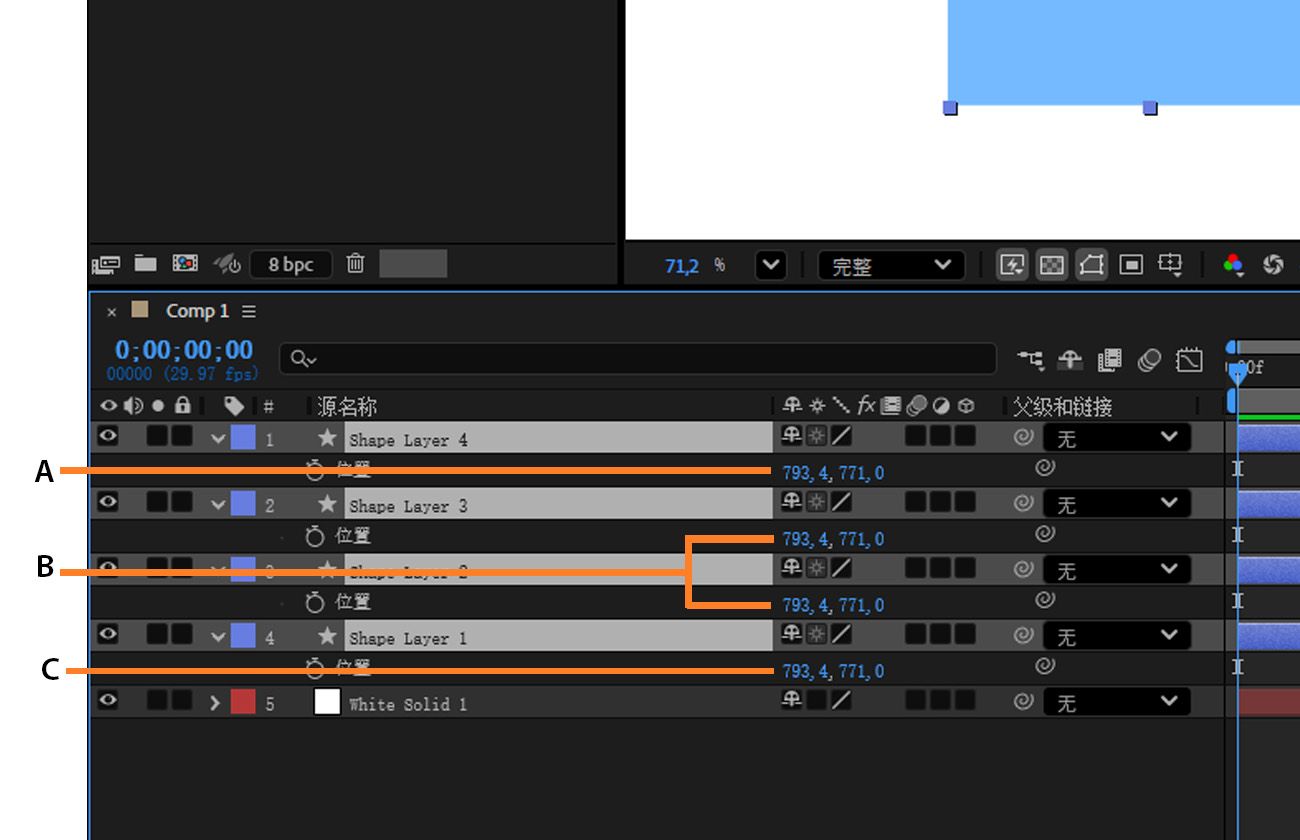Hide Shape Layer 1 with its eye icon
Viewport: 1300px width, 840px height.
(x=107, y=634)
